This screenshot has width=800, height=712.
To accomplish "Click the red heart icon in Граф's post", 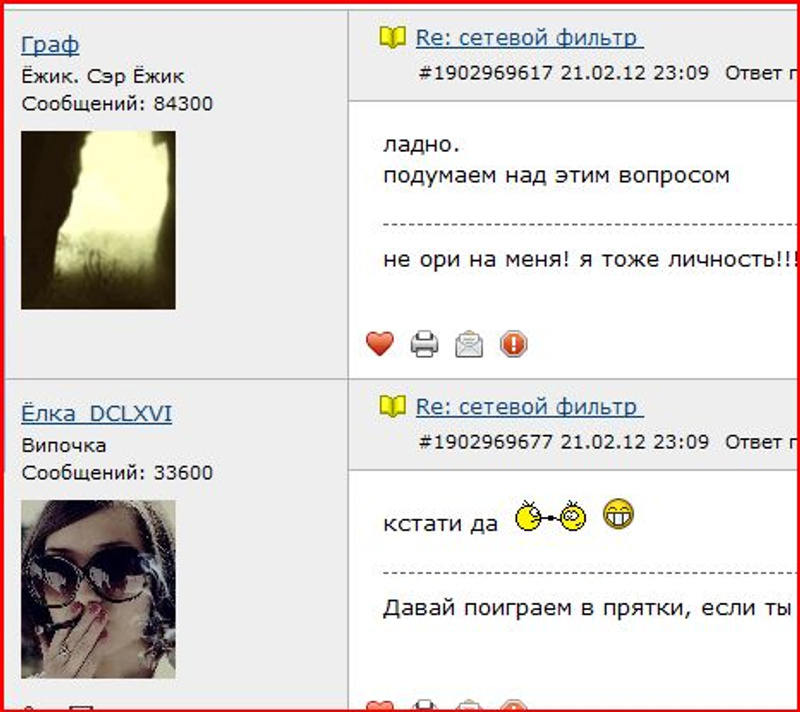I will tap(380, 343).
